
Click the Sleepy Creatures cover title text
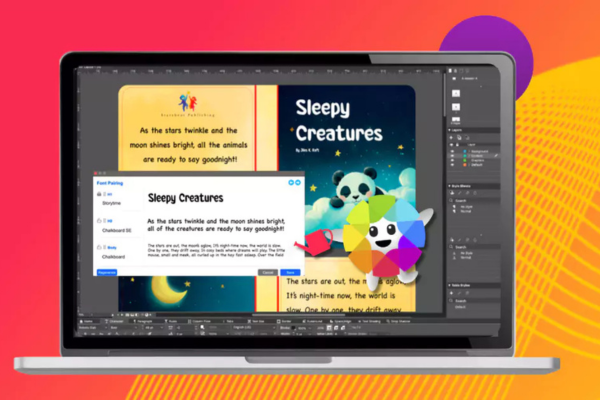339,121
